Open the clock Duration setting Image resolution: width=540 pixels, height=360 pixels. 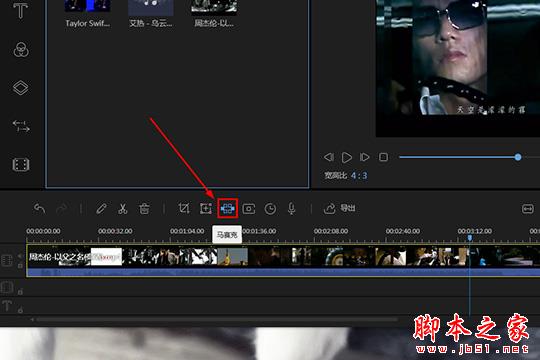coord(270,209)
